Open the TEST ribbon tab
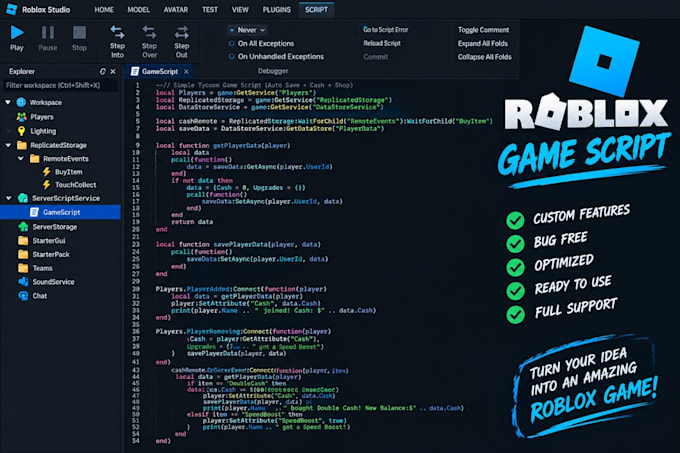 click(x=210, y=10)
